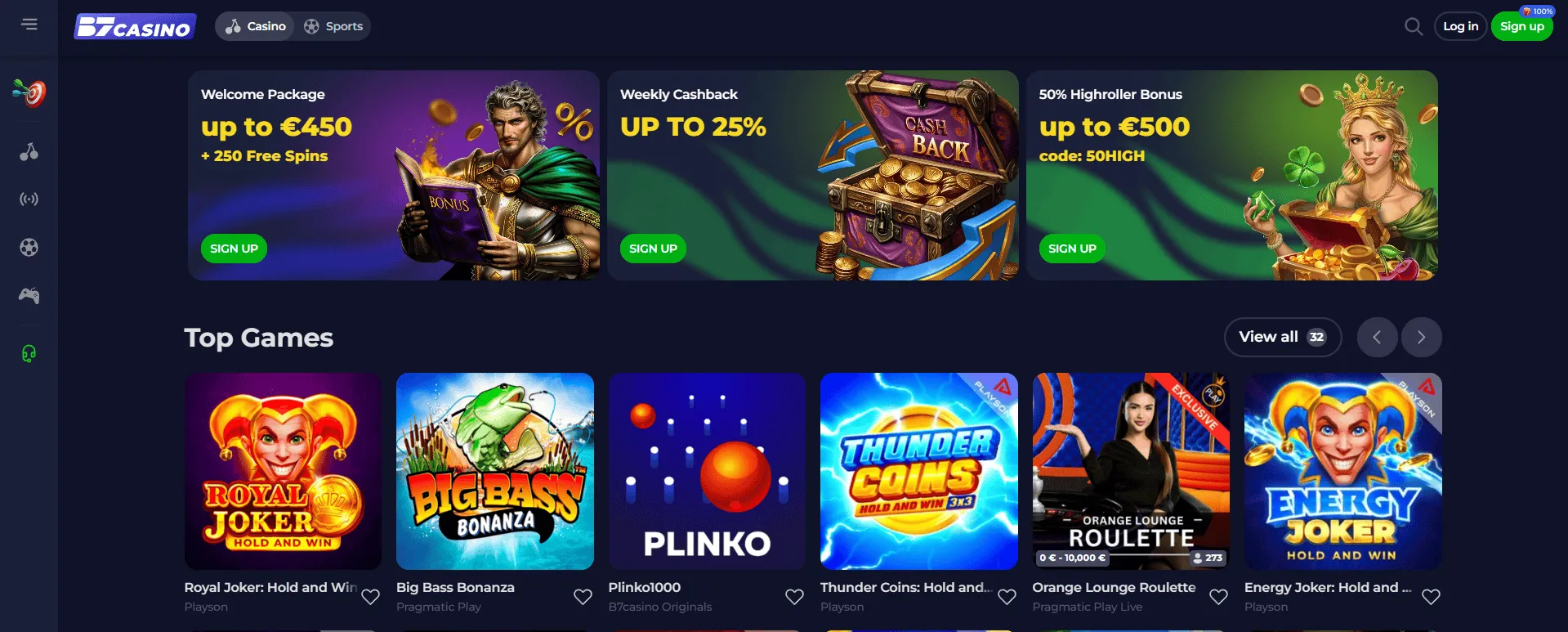Viewport: 1568px width, 632px height.
Task: Add Plinko1000 to favorites
Action: (794, 597)
